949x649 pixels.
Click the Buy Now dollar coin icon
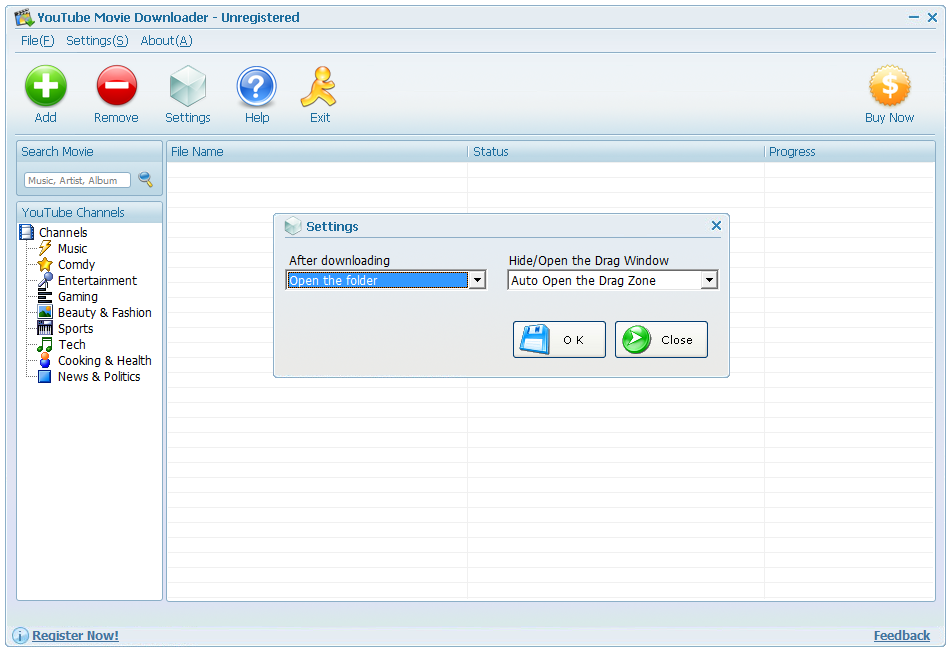click(x=889, y=85)
